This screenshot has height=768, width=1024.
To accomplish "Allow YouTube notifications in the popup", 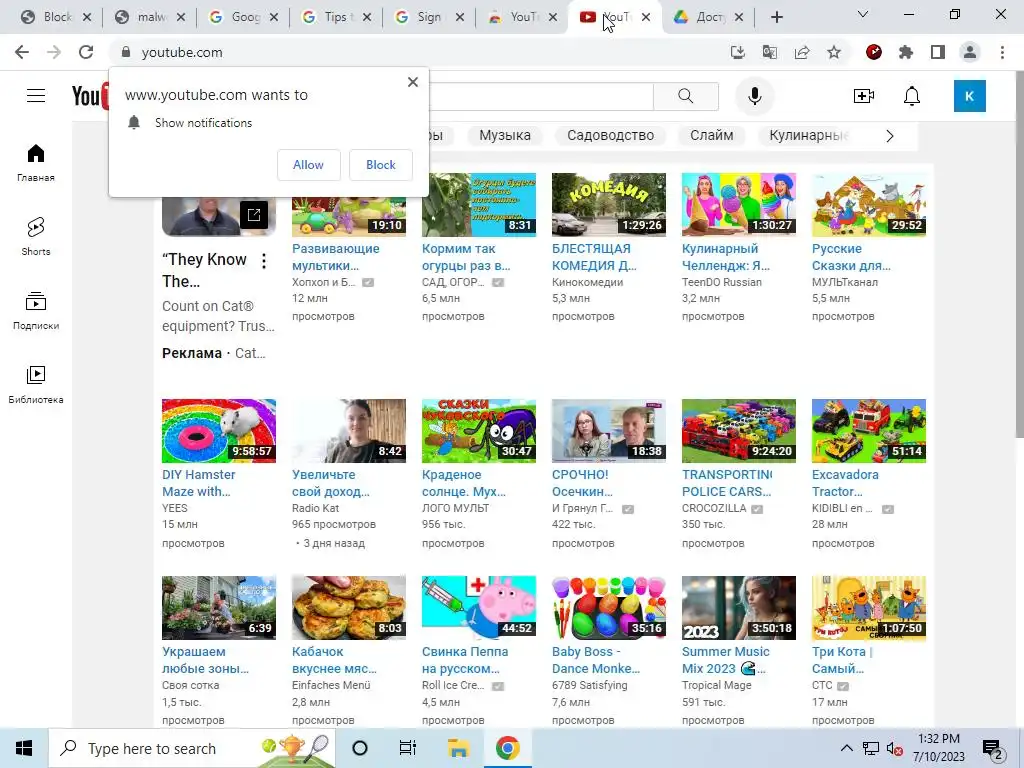I will (308, 165).
